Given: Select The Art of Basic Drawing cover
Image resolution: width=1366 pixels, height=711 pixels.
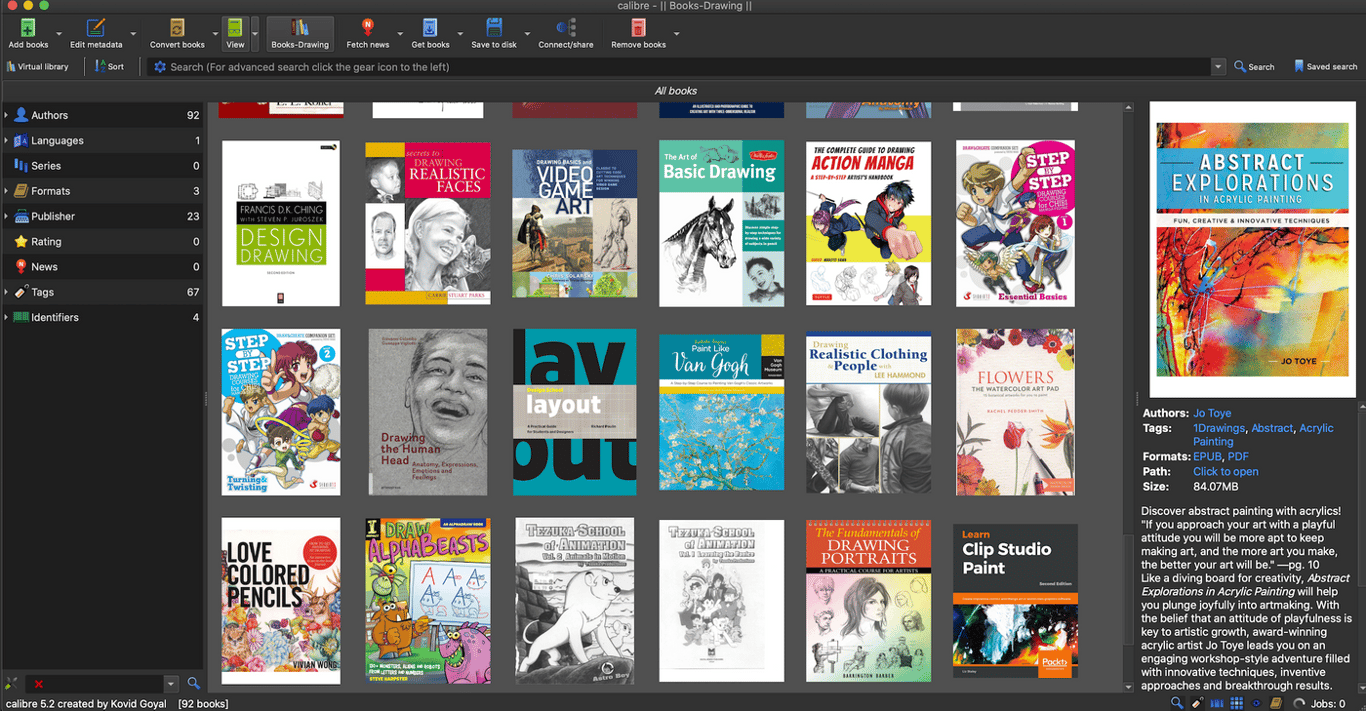Looking at the screenshot, I should tap(721, 223).
